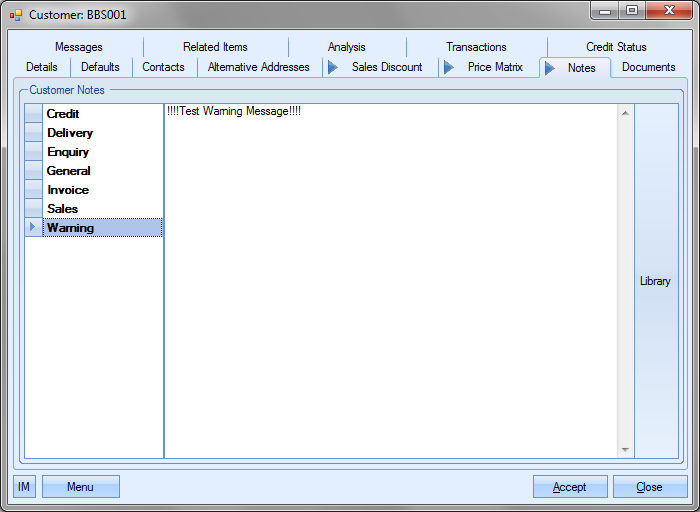
Task: Open the Menu button
Action: coord(80,487)
